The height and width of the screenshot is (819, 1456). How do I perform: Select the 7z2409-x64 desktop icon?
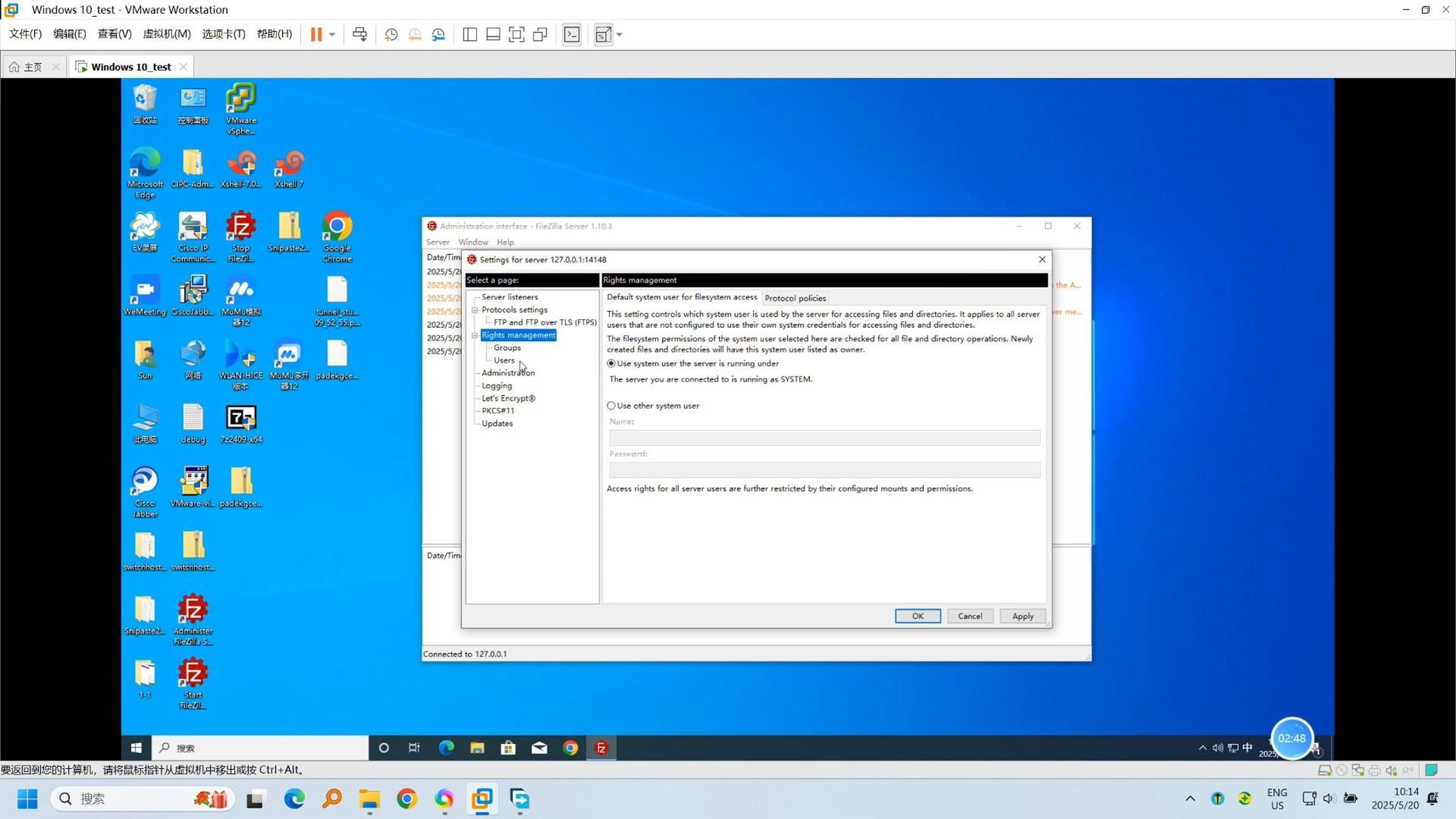(x=241, y=424)
